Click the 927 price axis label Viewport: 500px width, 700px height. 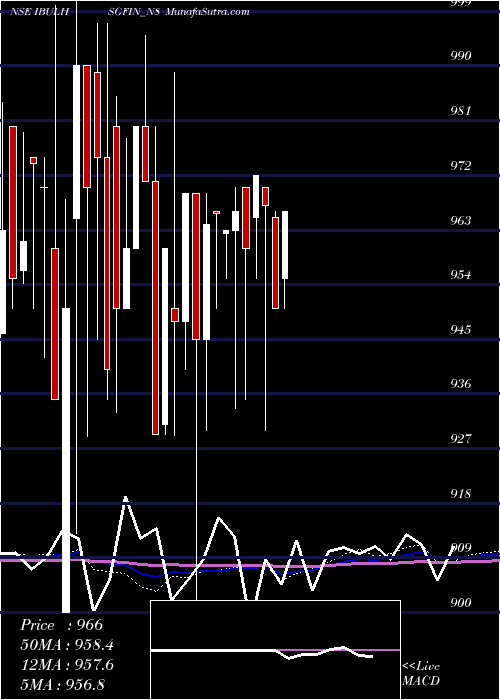coord(460,438)
